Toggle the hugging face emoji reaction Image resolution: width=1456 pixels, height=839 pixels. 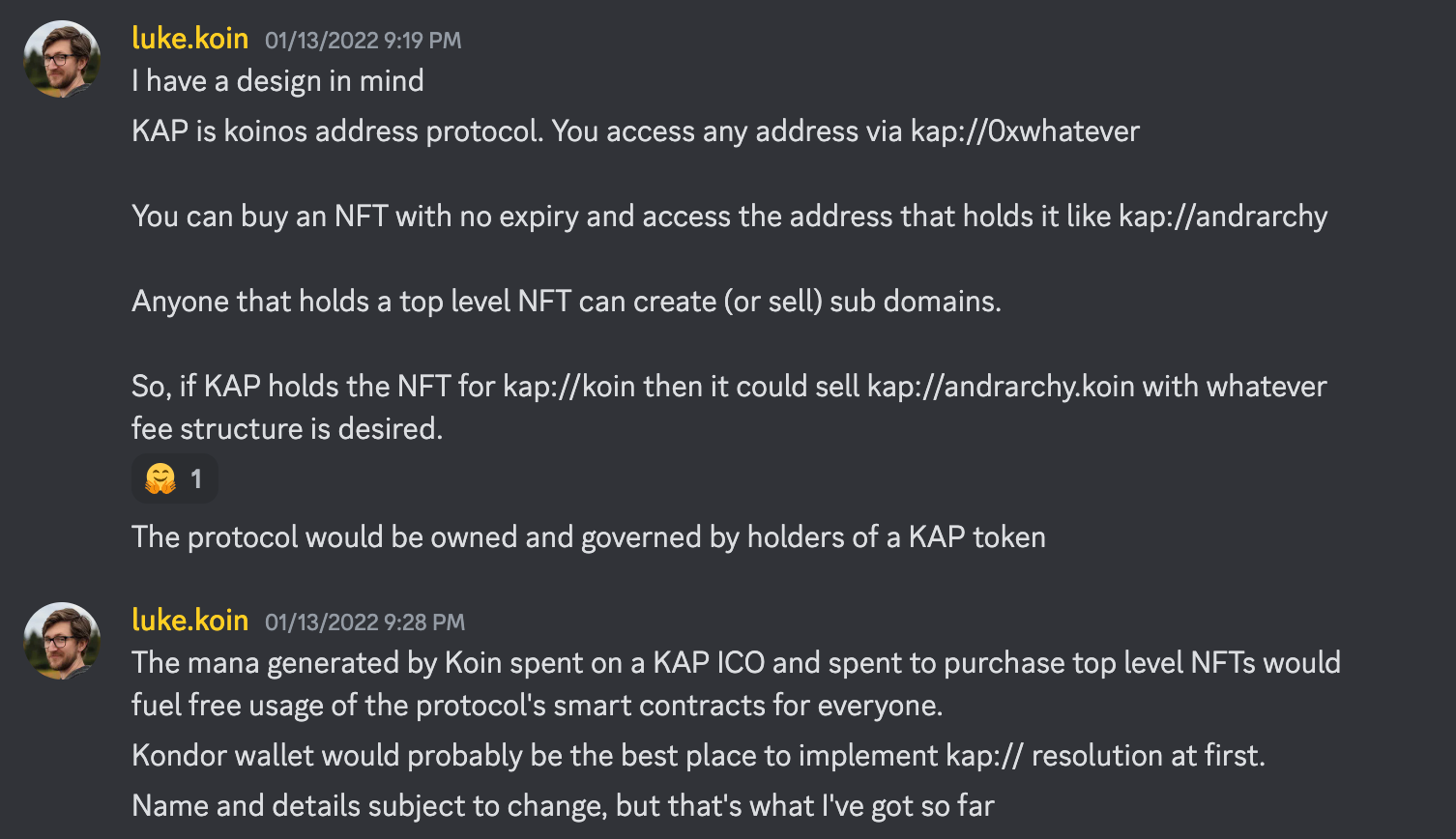[x=175, y=478]
